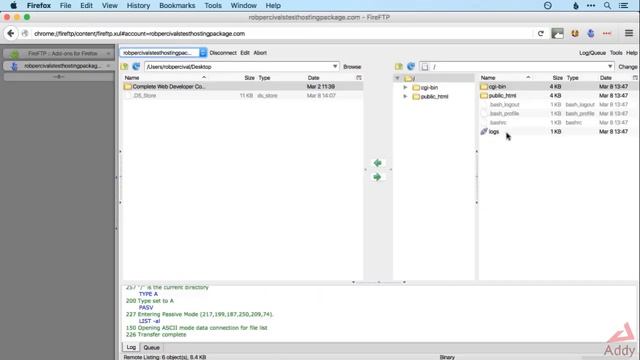Open the Apple menu
Screen dimensions: 640x360
coord(13,6)
